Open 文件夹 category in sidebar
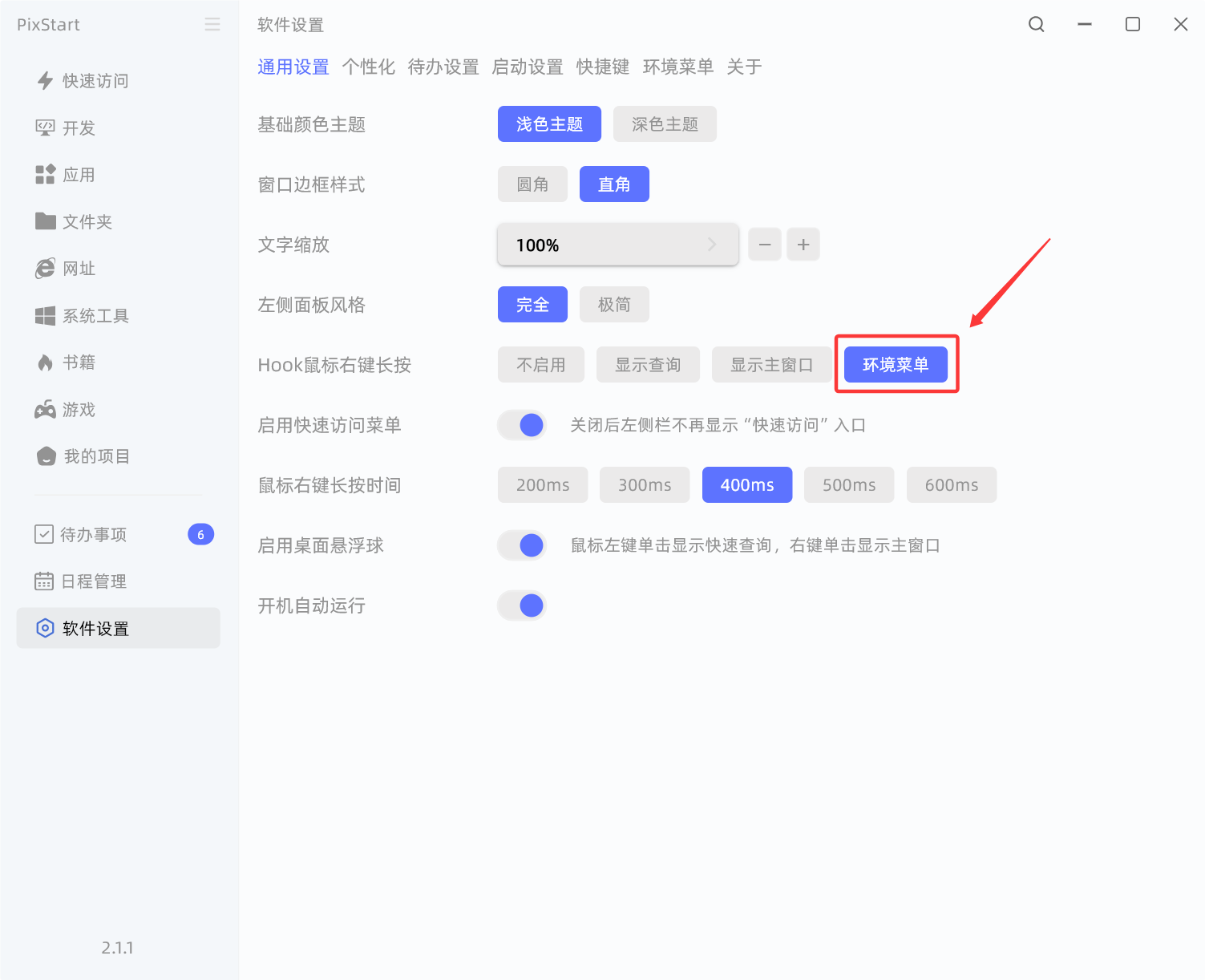Screen dimensions: 1205x980 [118, 221]
